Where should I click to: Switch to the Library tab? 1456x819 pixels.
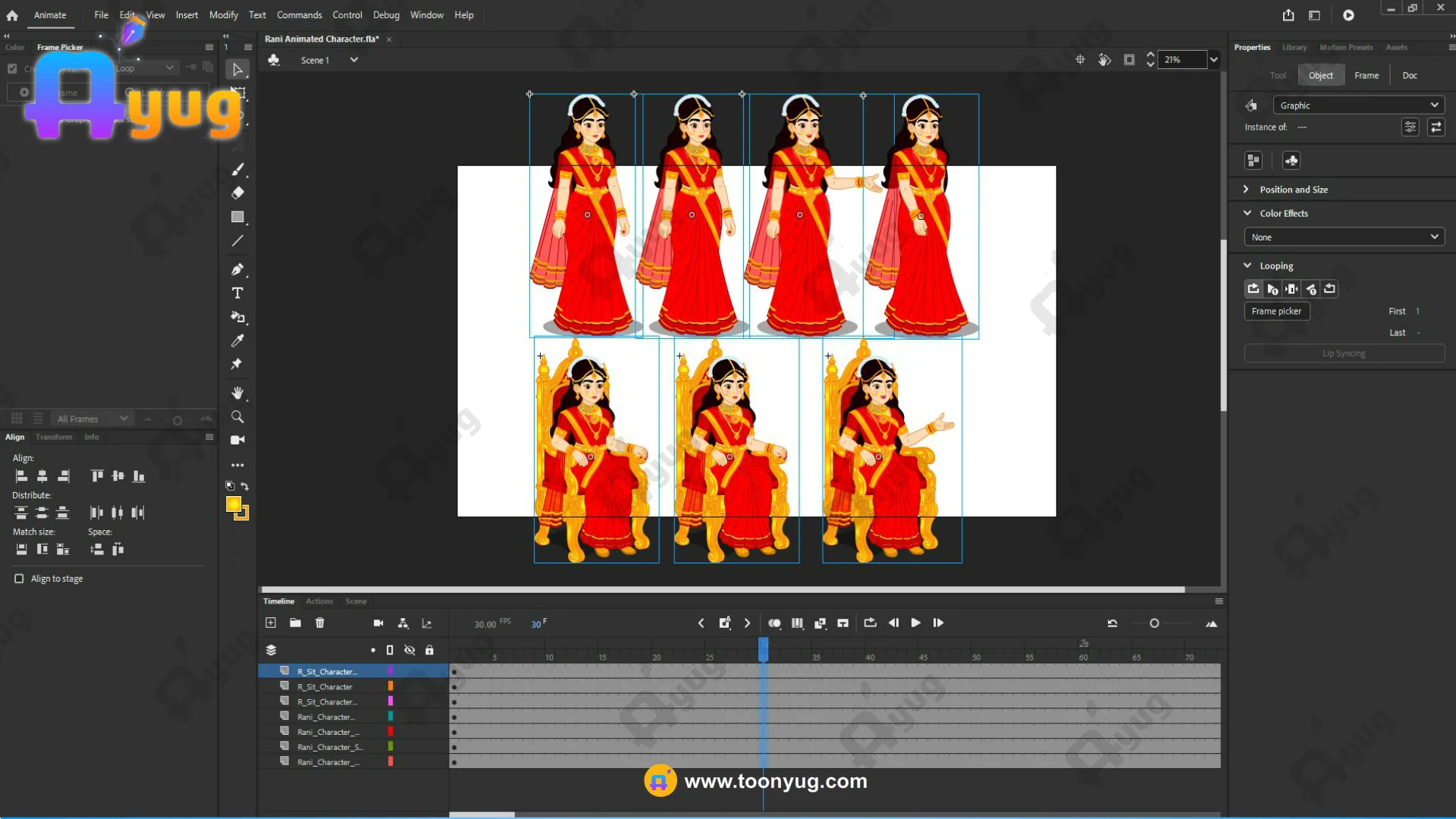[x=1294, y=47]
